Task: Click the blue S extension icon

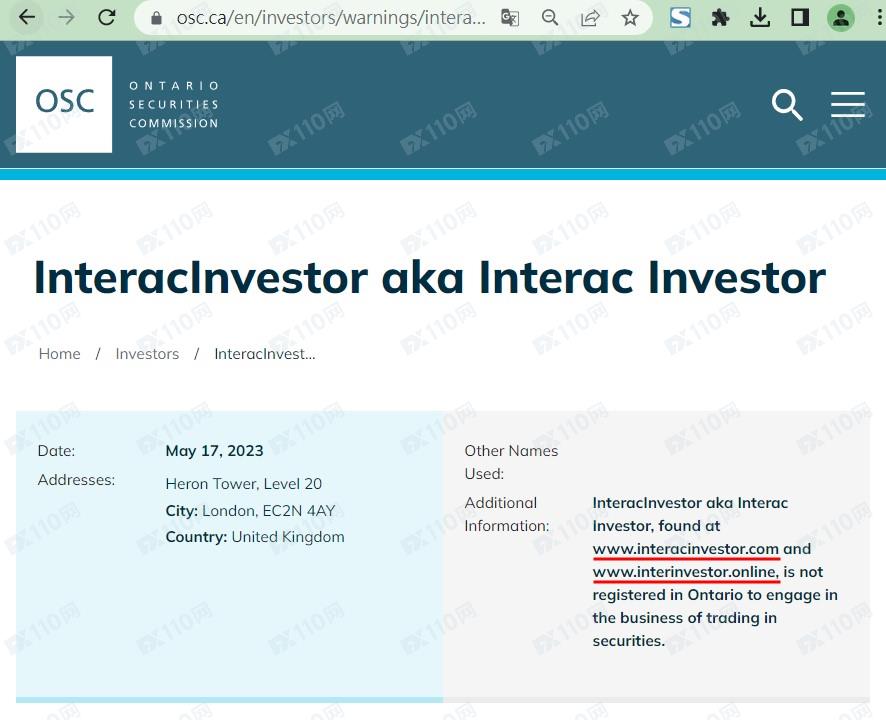Action: (681, 17)
